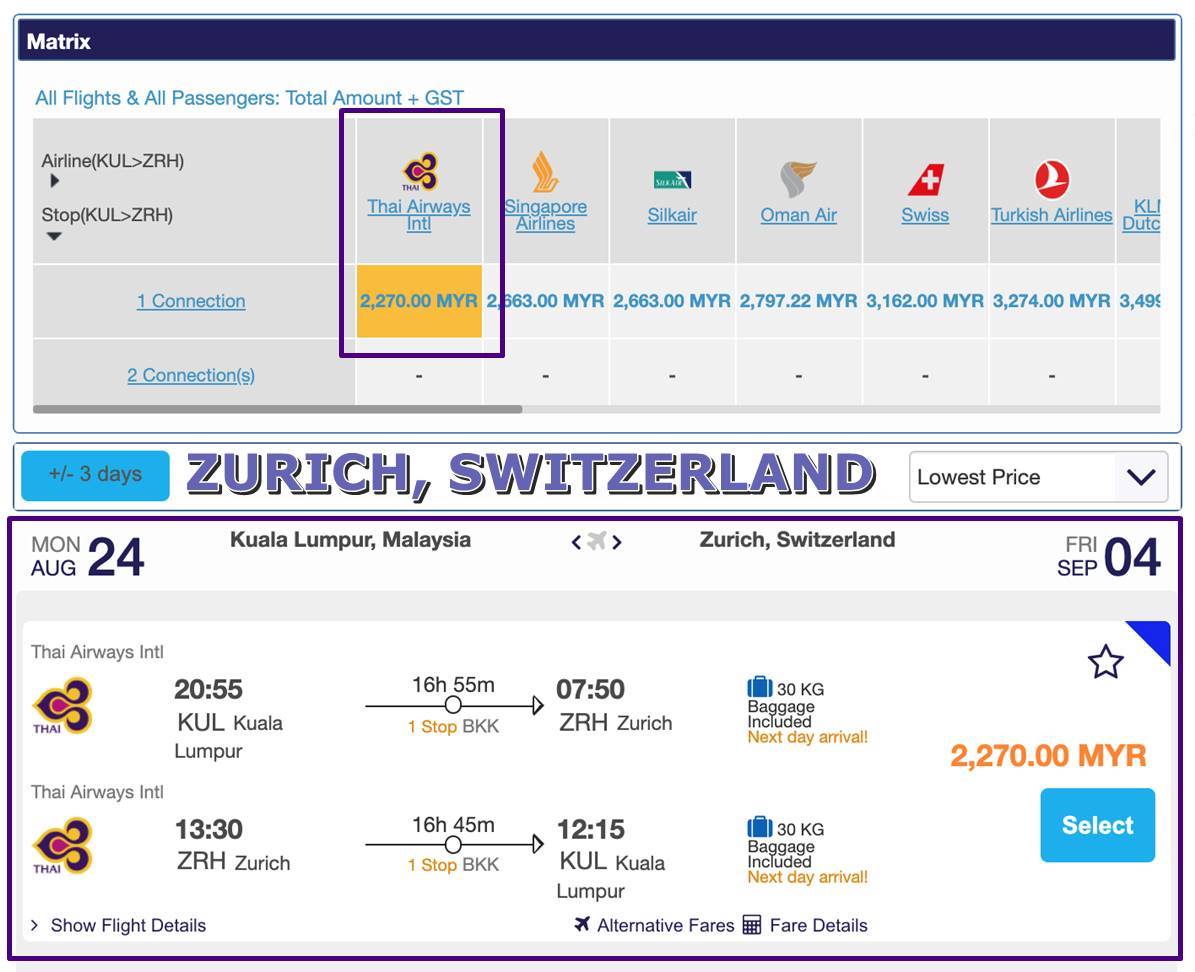Open Silkair airline link

pyautogui.click(x=672, y=215)
